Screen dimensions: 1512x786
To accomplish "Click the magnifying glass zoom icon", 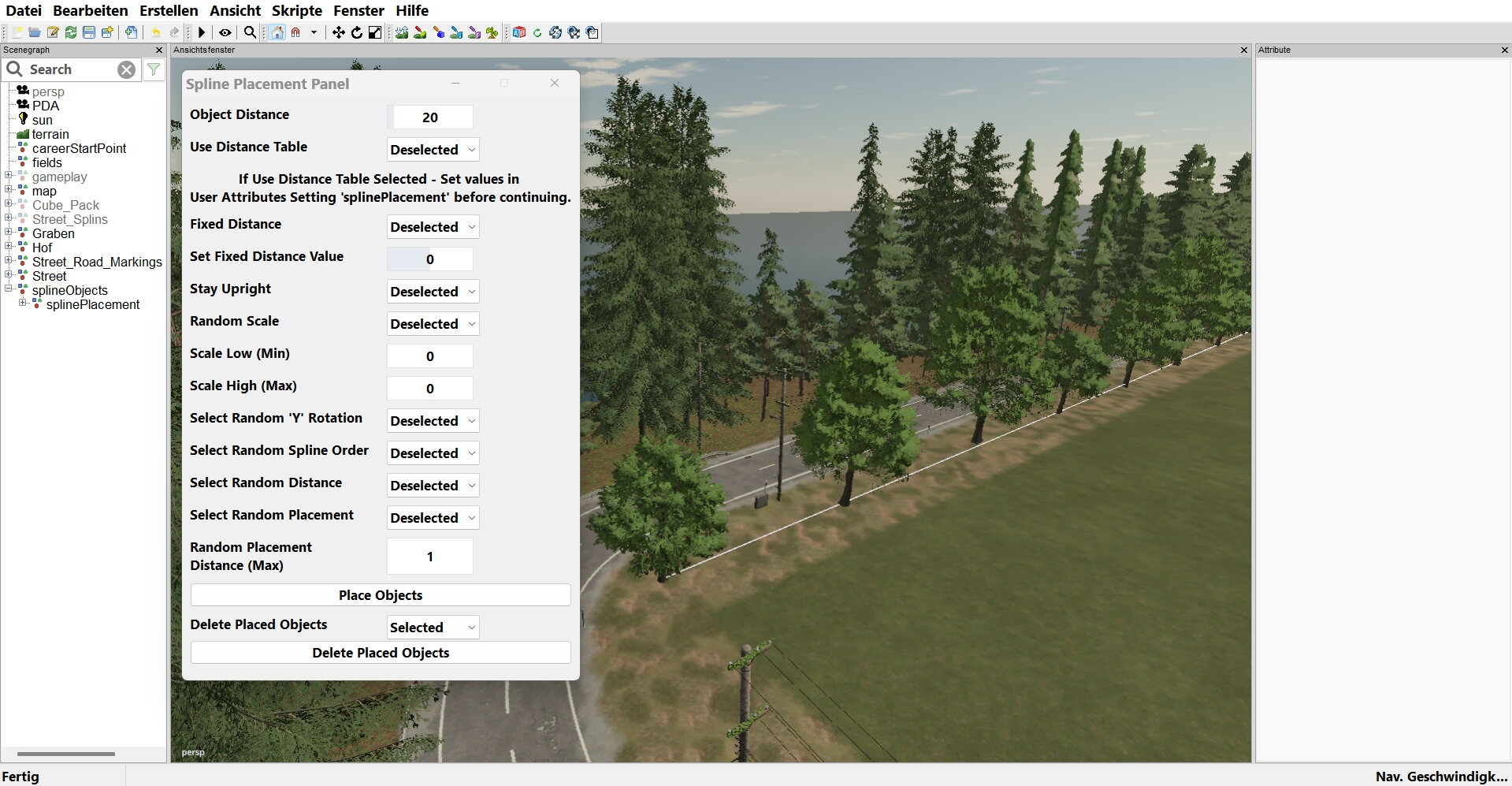I will 250,32.
